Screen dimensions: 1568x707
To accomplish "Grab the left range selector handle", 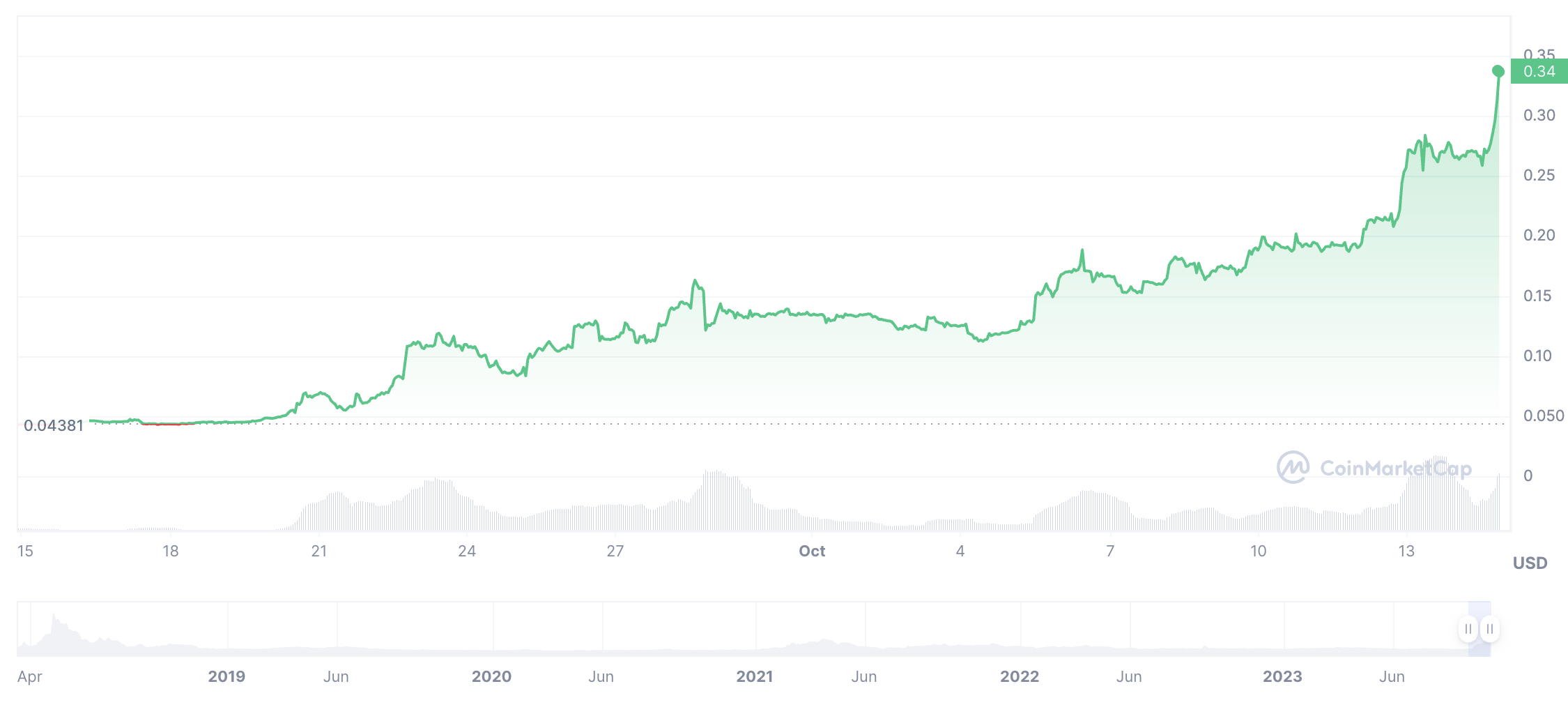I will pos(1468,629).
